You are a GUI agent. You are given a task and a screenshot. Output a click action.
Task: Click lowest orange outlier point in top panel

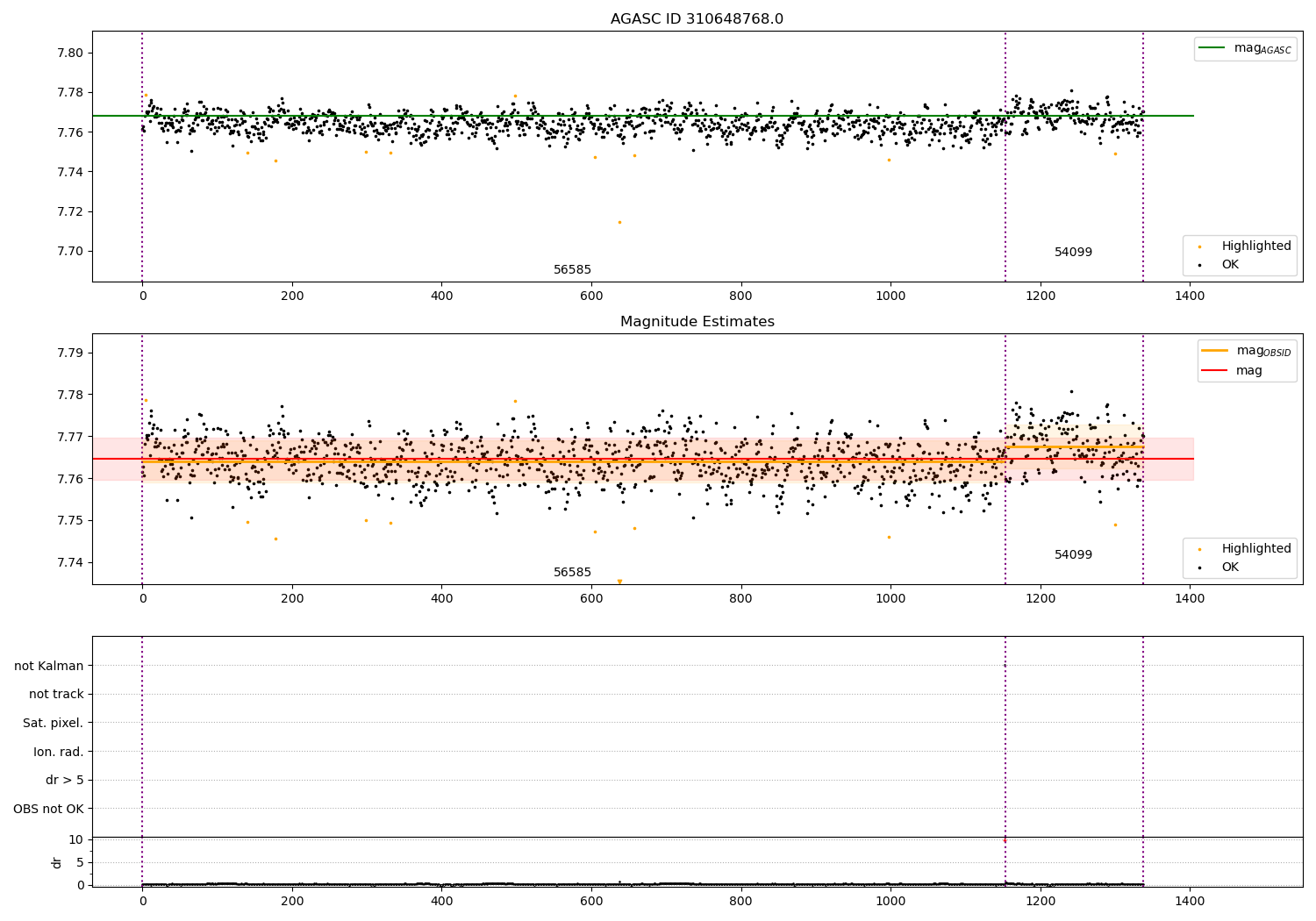(x=619, y=222)
